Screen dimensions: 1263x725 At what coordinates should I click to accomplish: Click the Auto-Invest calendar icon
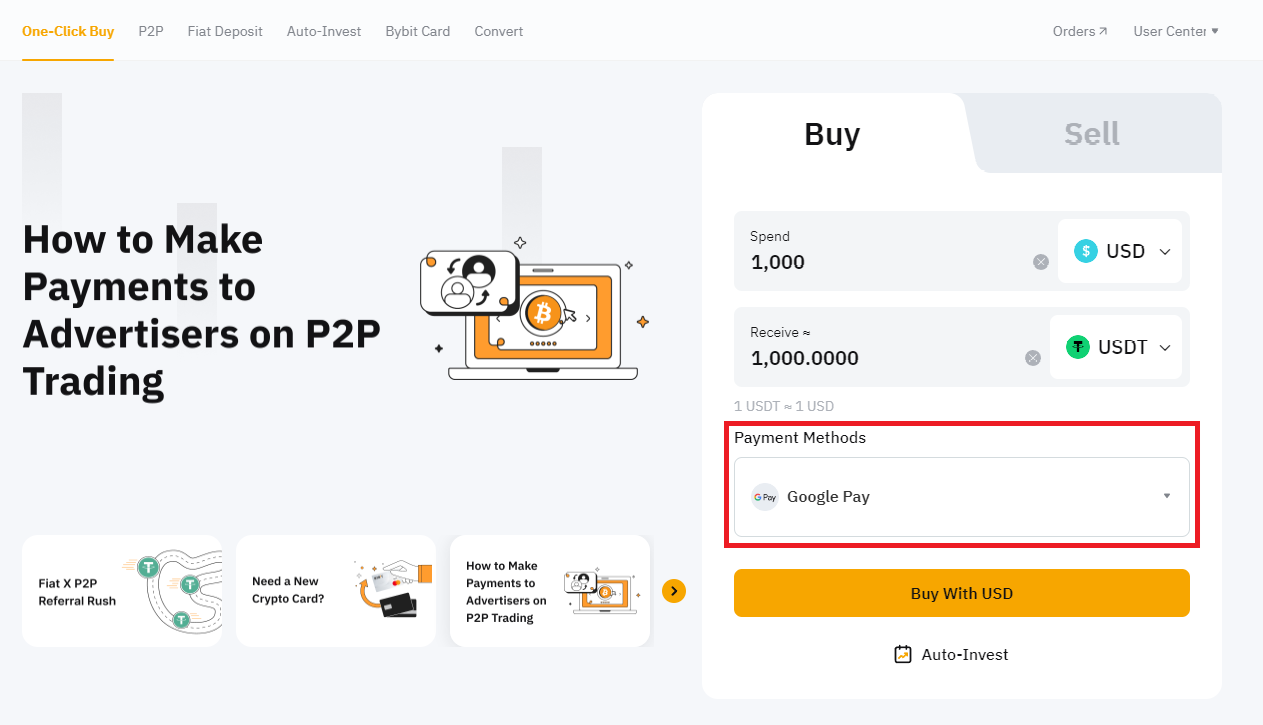pos(903,654)
